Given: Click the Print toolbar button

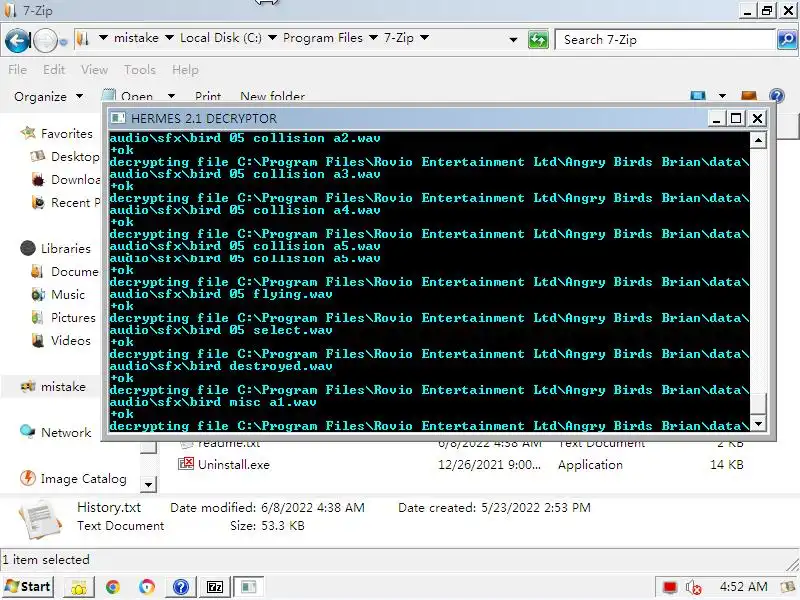Looking at the screenshot, I should coord(208,96).
